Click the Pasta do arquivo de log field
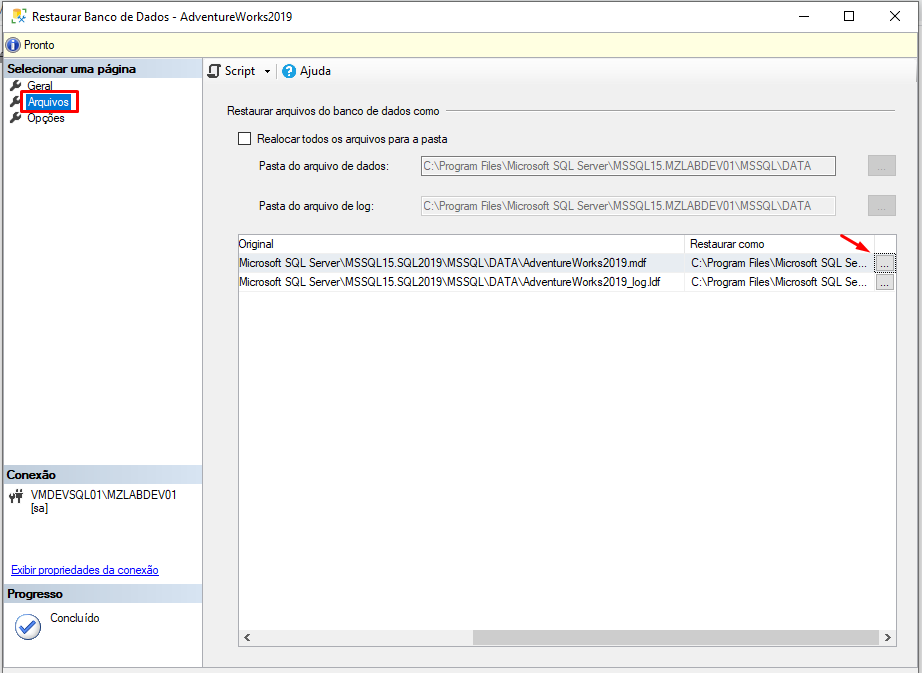This screenshot has height=673, width=922. point(628,206)
